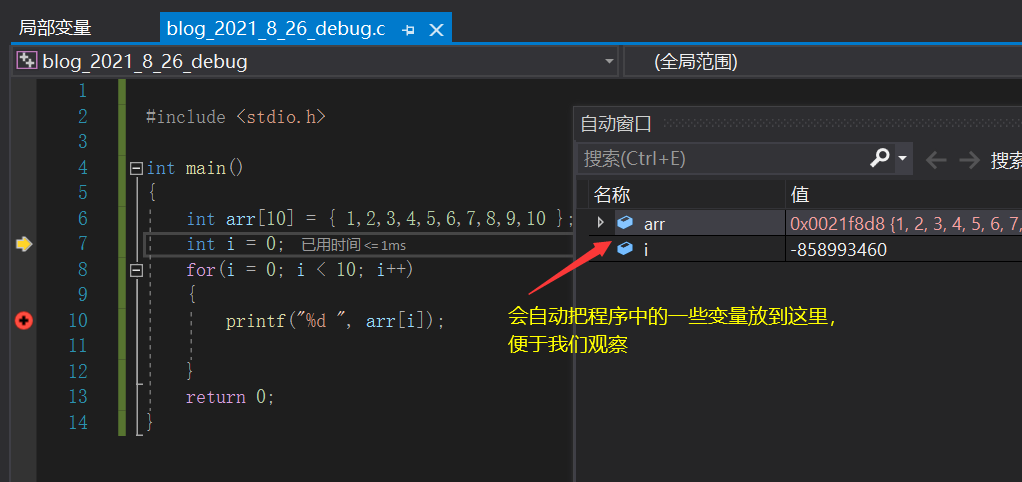
Task: Click the 自动窗口 panel title
Action: pos(616,123)
